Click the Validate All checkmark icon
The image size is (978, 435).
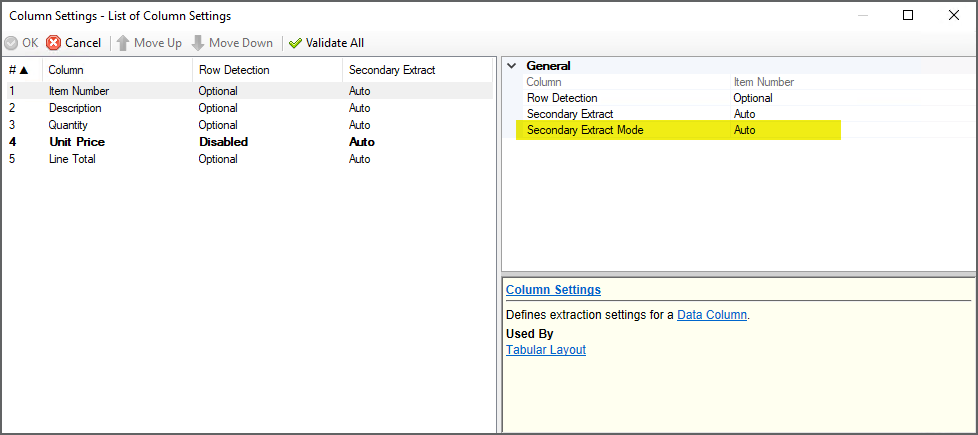click(x=295, y=43)
